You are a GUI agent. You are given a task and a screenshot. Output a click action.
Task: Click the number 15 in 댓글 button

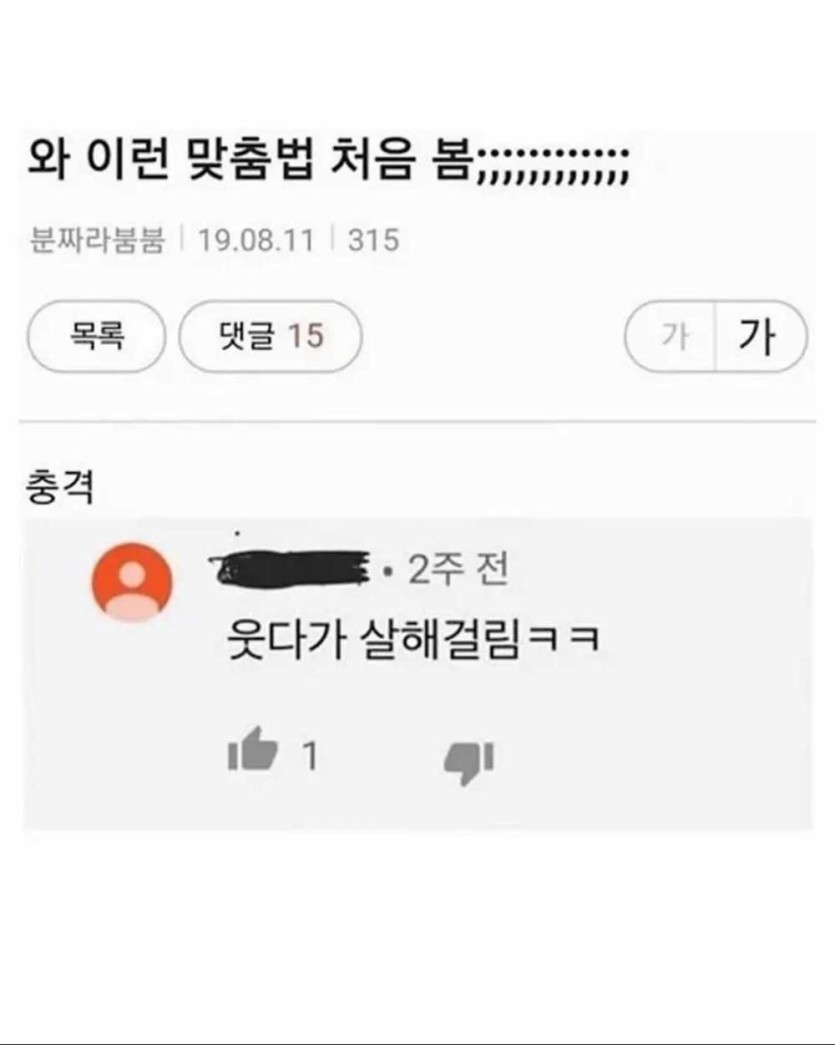[x=306, y=336]
